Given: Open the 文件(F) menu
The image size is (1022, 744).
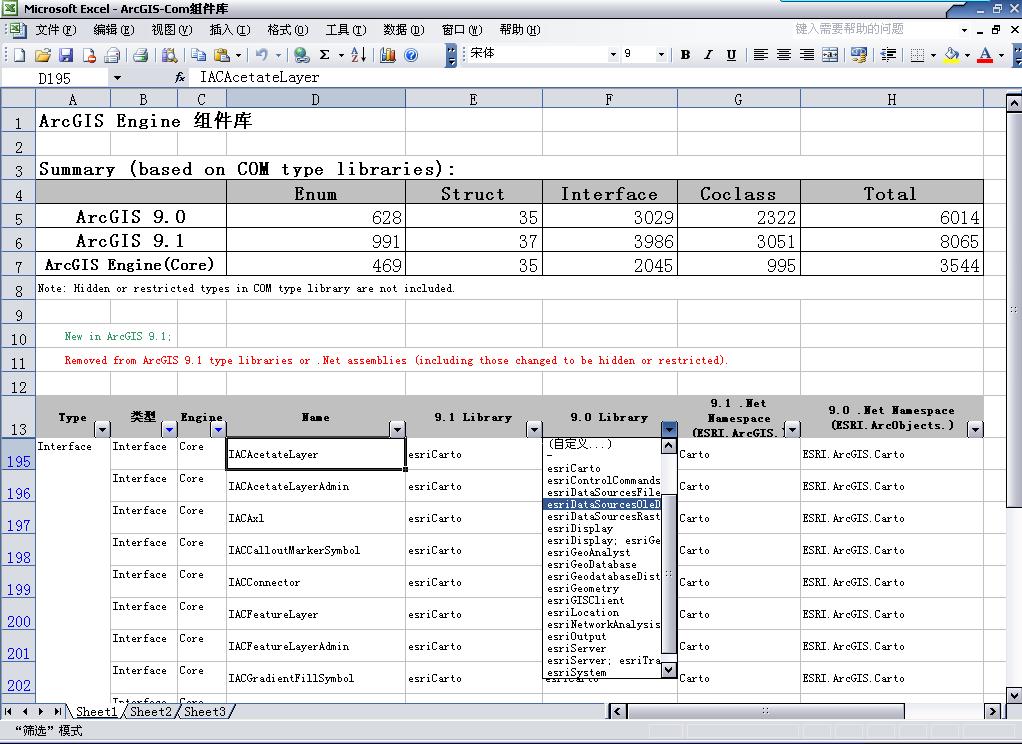Looking at the screenshot, I should pyautogui.click(x=55, y=29).
